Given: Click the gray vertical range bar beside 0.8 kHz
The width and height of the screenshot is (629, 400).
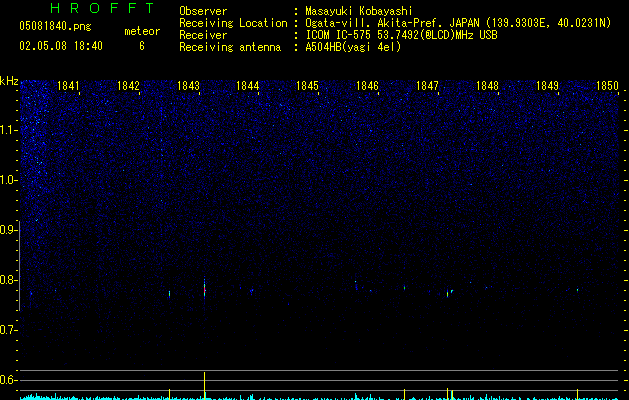Looking at the screenshot, I should click(19, 266).
